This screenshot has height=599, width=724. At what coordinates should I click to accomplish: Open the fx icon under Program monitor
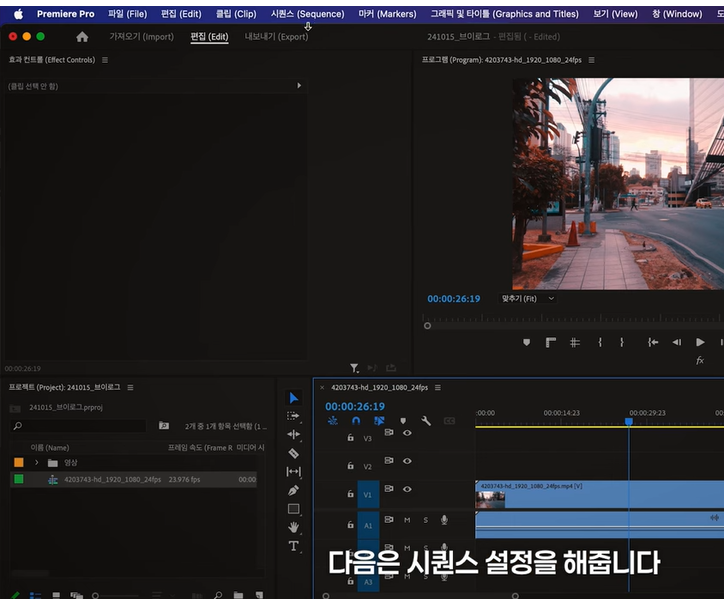pyautogui.click(x=700, y=361)
